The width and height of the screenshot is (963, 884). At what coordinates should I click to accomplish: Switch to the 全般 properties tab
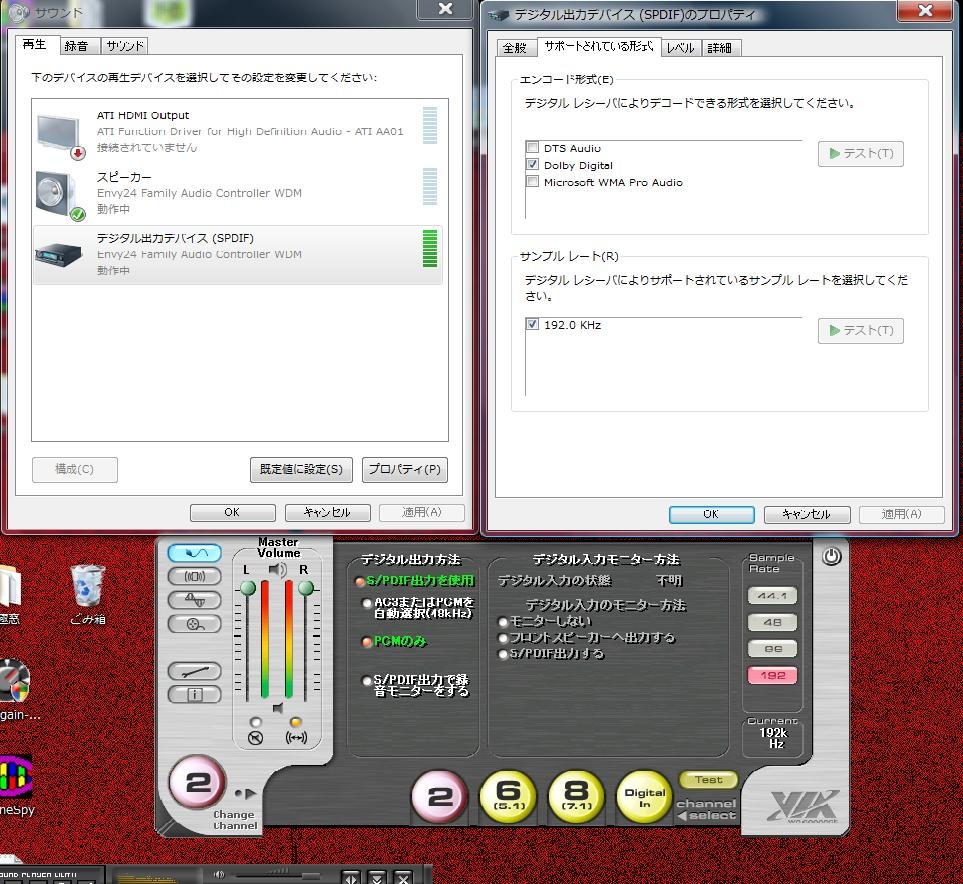[x=515, y=48]
